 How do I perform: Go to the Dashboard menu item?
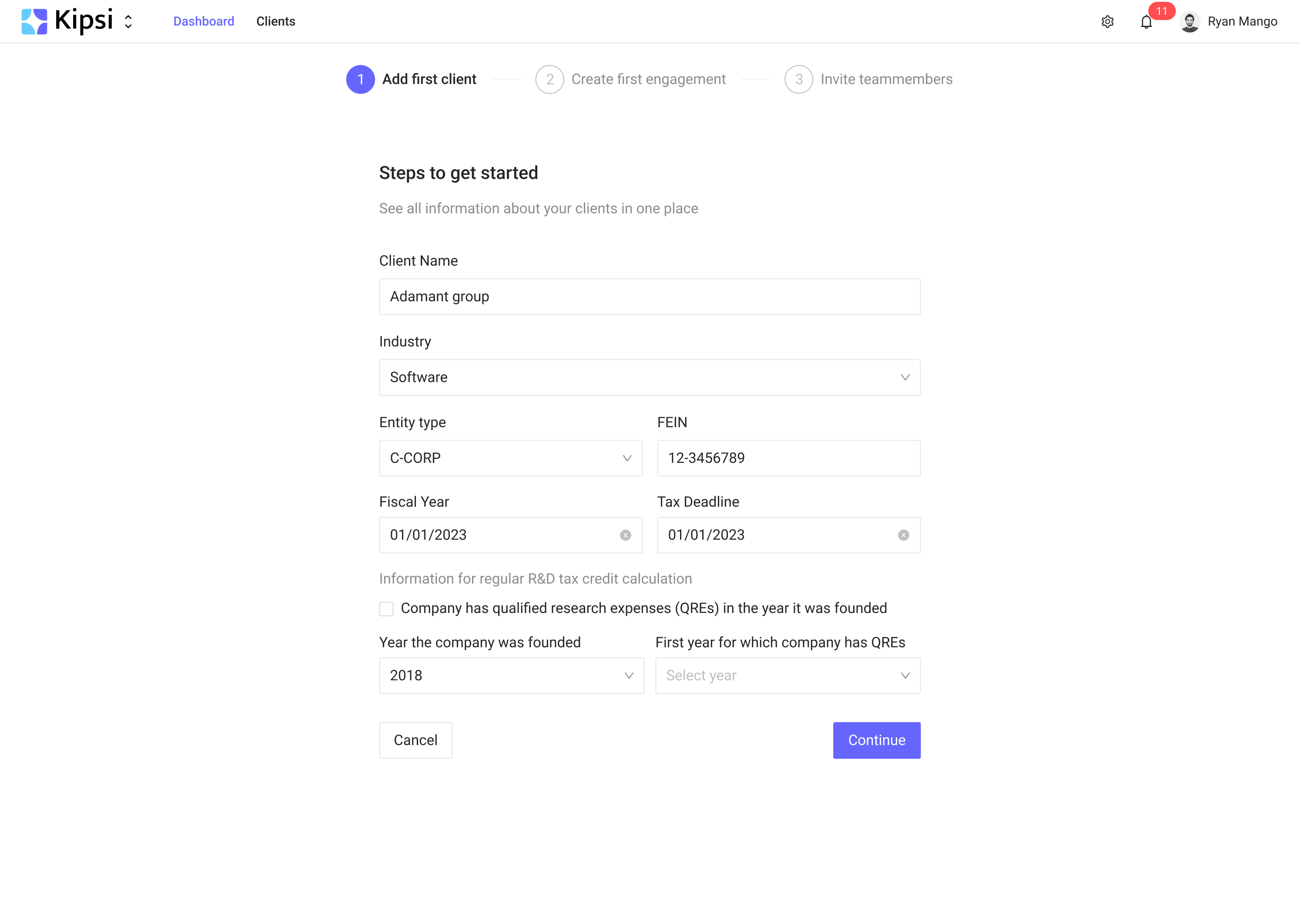coord(203,21)
